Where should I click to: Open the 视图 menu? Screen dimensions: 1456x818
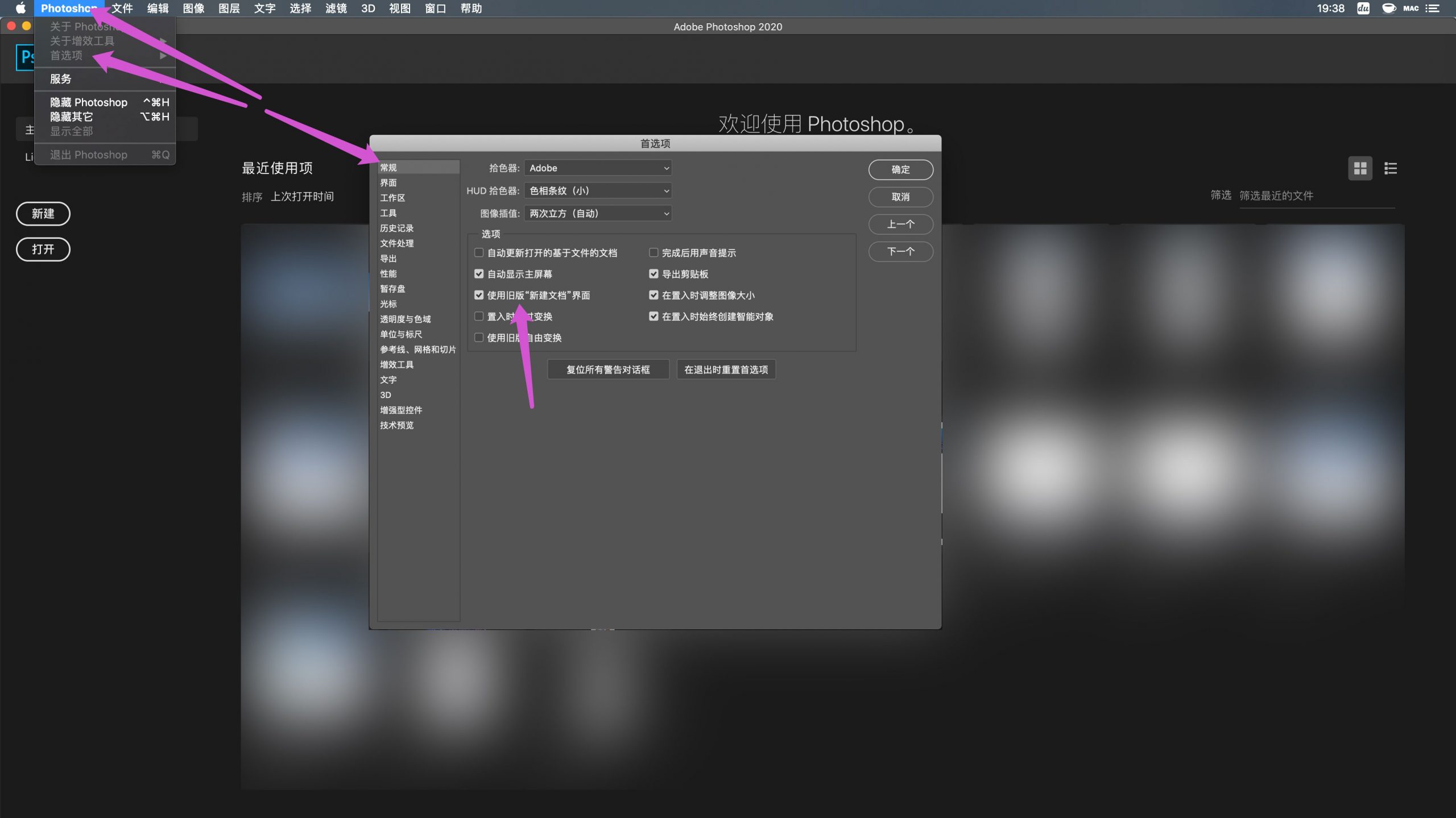[x=399, y=8]
